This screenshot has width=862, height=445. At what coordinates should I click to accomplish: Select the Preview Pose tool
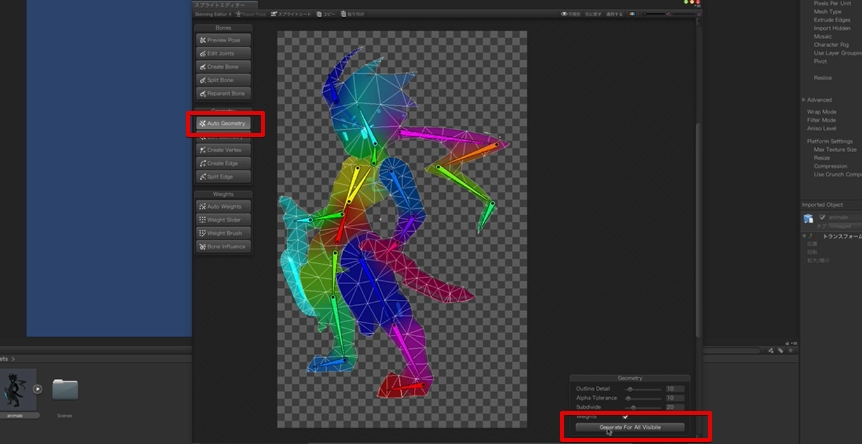[x=223, y=40]
